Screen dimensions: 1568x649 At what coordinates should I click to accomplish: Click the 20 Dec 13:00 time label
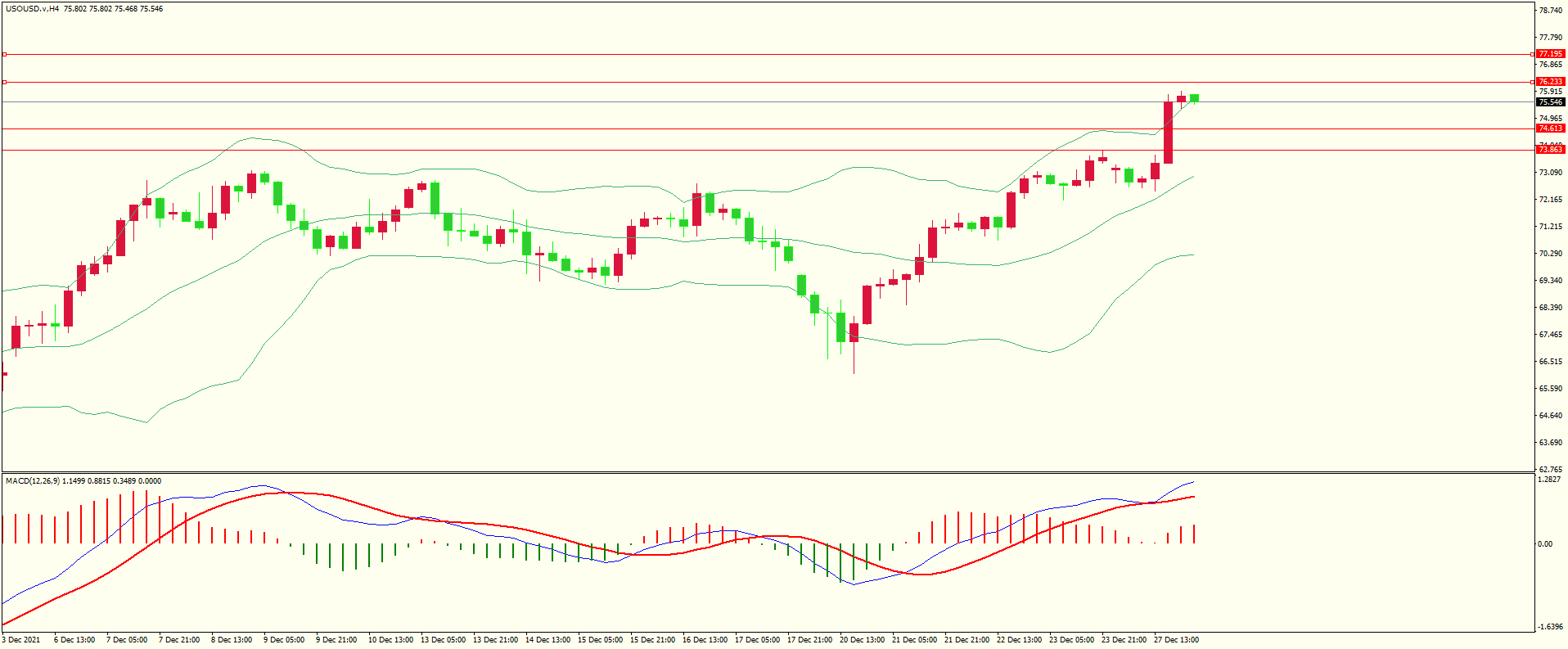tap(862, 640)
